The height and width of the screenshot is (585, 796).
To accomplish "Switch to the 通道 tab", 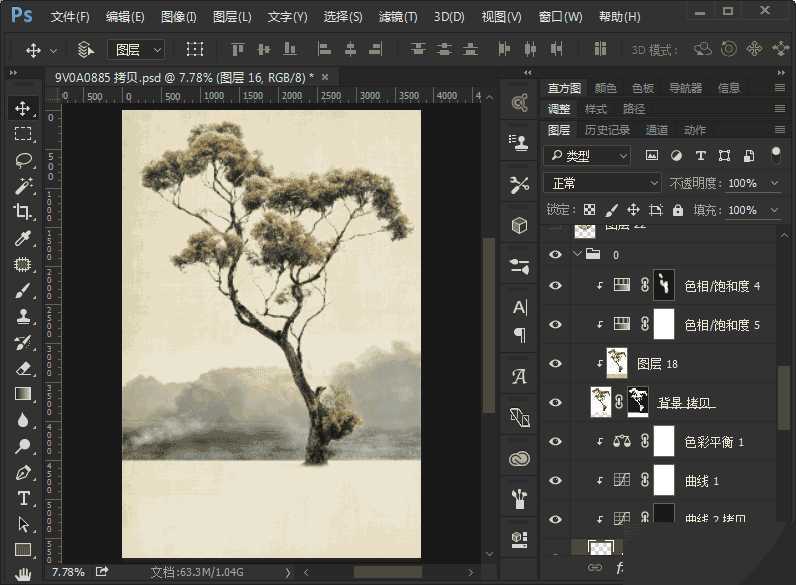I will click(657, 130).
